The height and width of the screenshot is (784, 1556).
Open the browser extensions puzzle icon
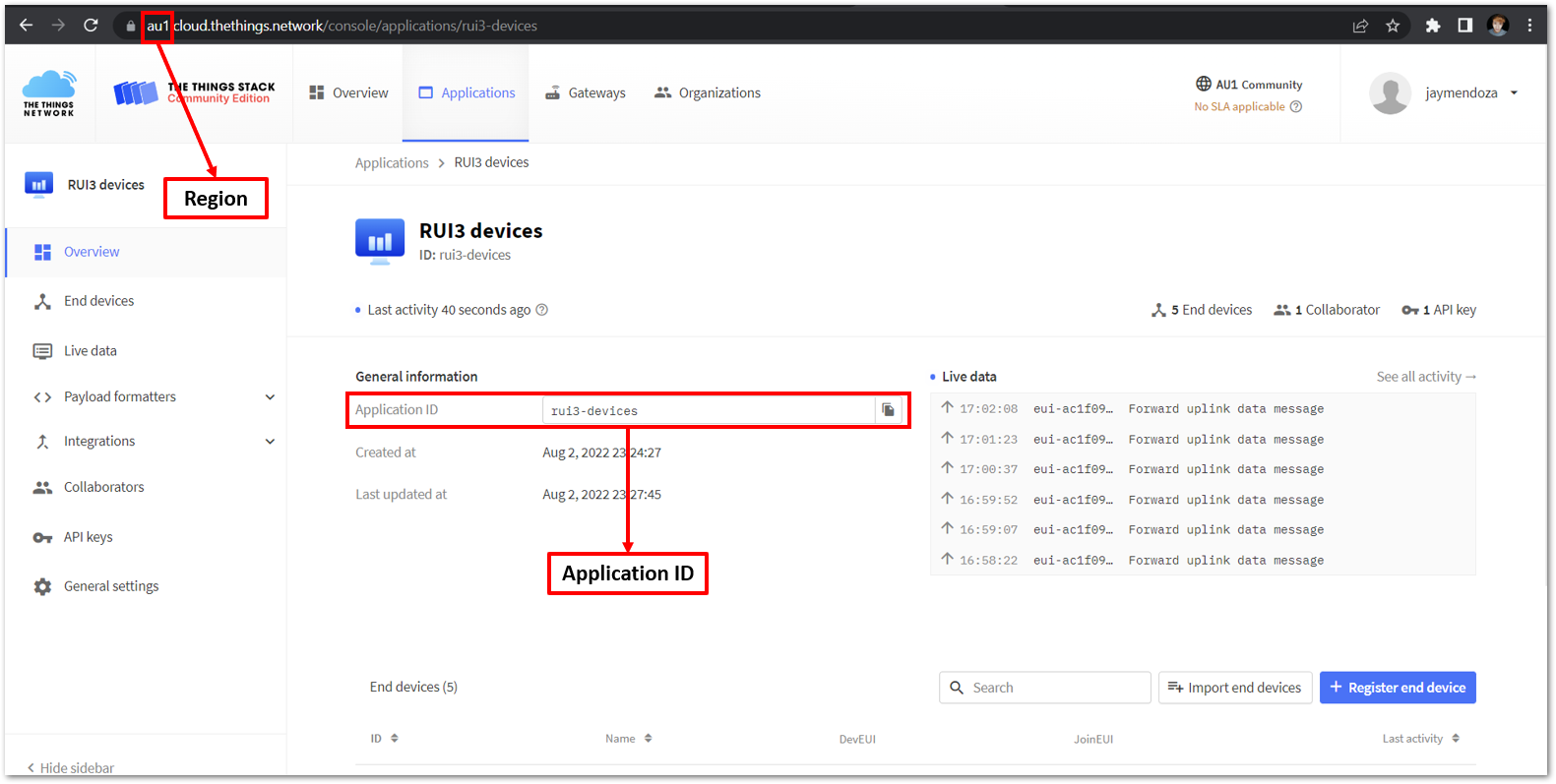point(1433,26)
